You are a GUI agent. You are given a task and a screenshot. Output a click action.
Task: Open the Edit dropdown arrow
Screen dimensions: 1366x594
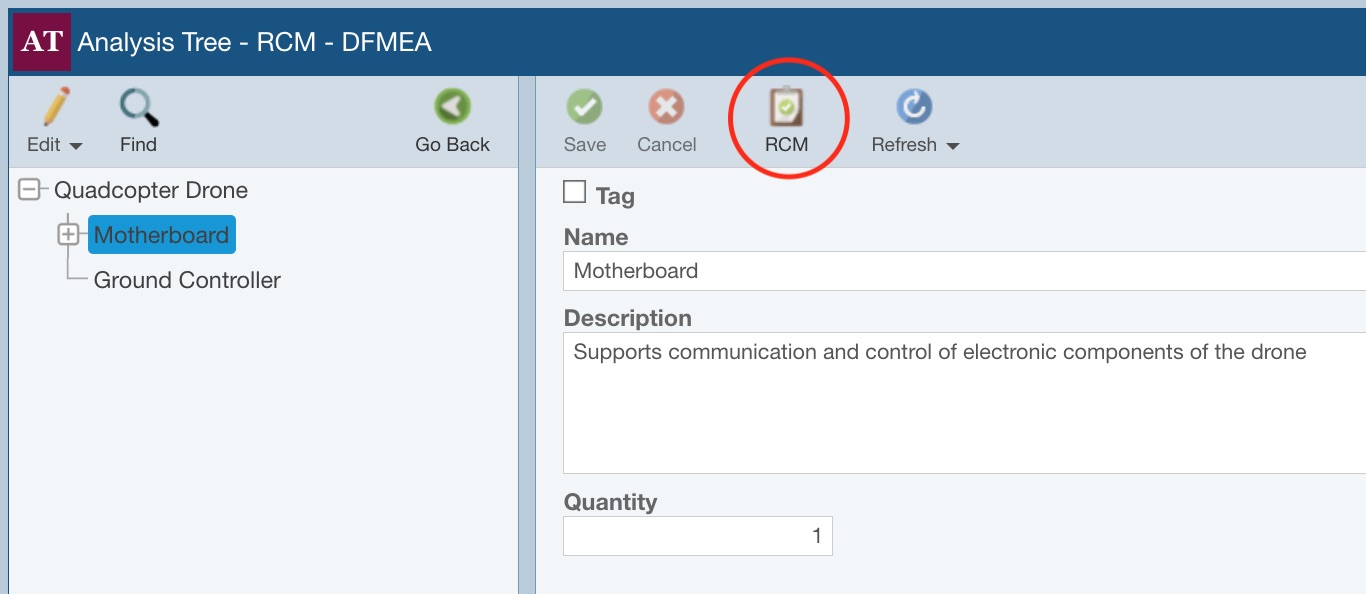click(76, 146)
